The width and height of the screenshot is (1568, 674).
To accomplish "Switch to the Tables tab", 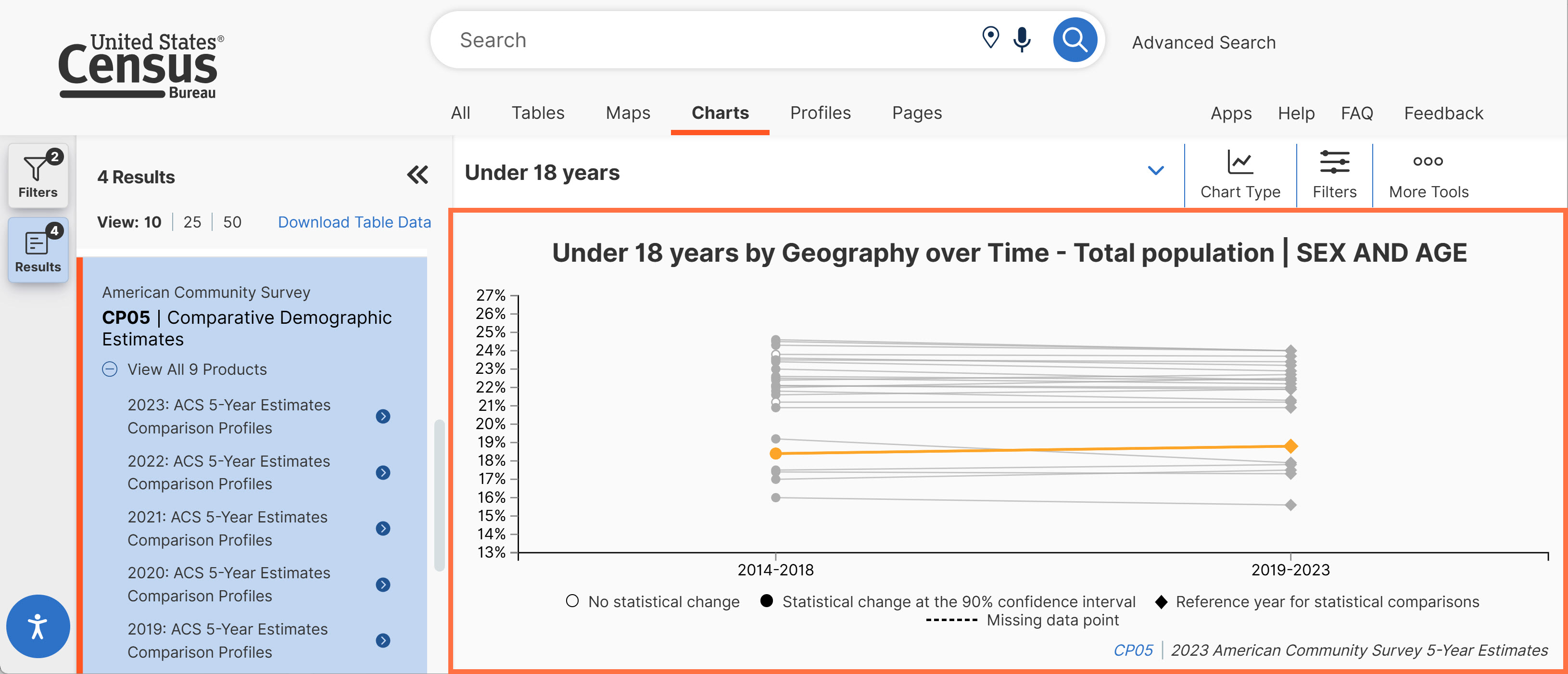I will pyautogui.click(x=537, y=113).
